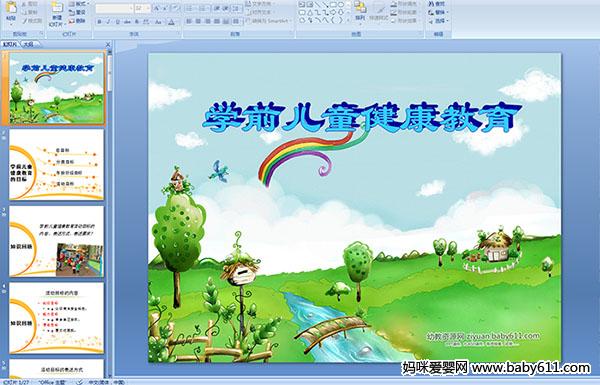
Task: Click the Shrink Font icon
Action: pyautogui.click(x=165, y=8)
